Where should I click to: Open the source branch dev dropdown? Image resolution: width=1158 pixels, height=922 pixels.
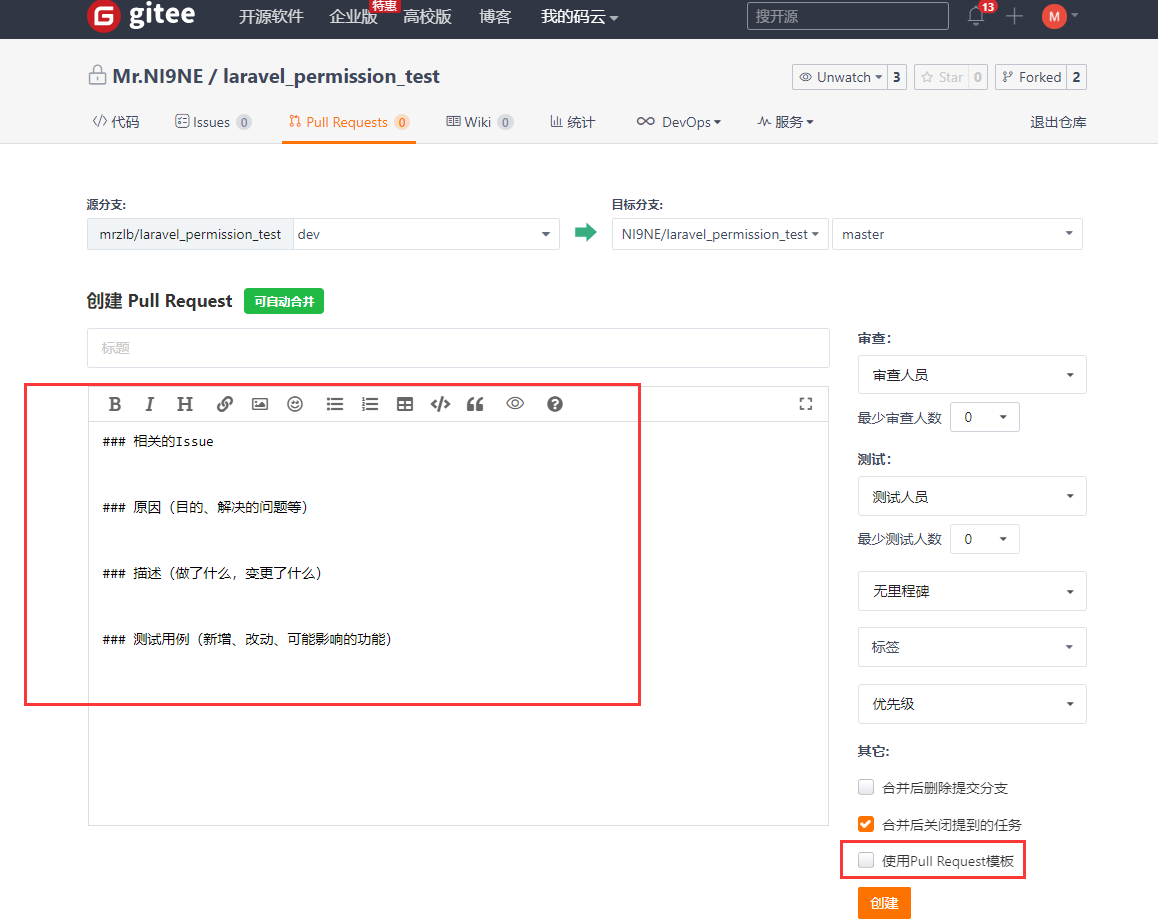tap(426, 234)
